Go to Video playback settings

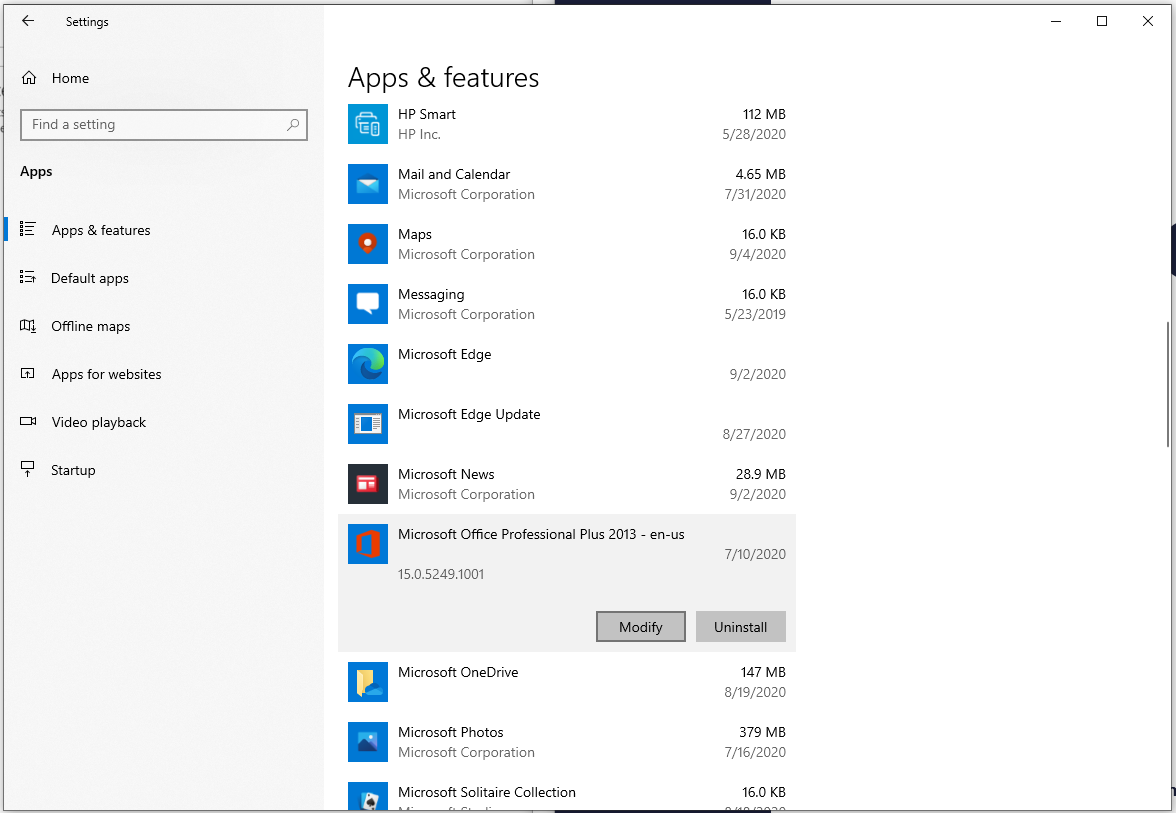pyautogui.click(x=99, y=422)
